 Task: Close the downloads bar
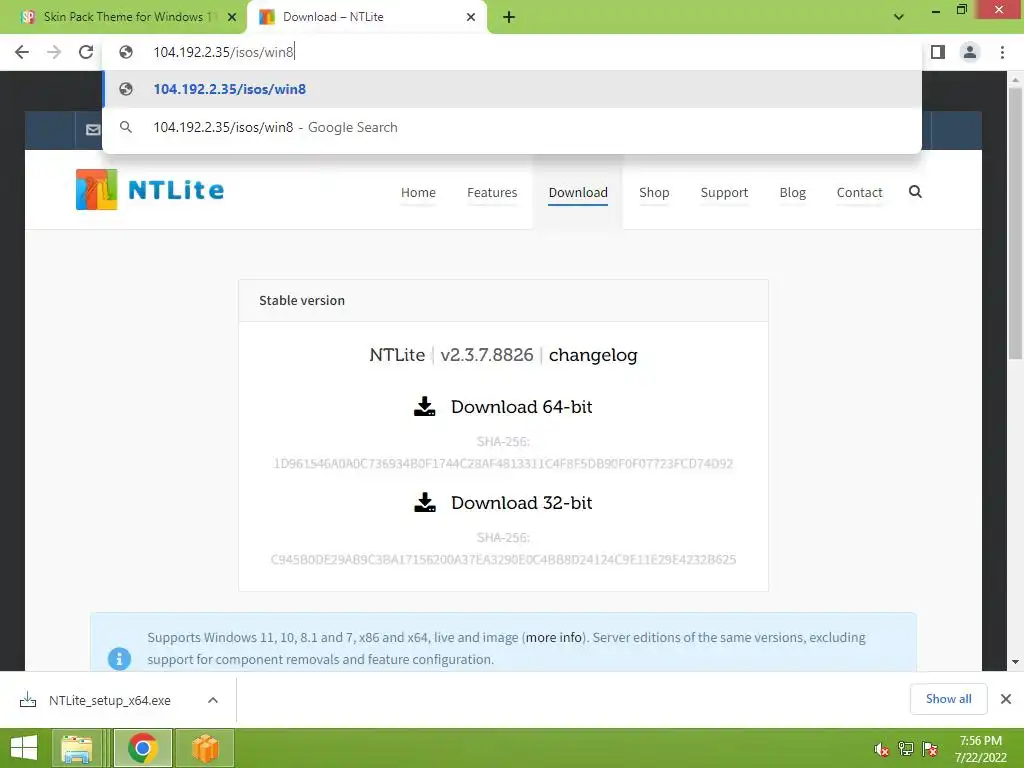point(1006,699)
